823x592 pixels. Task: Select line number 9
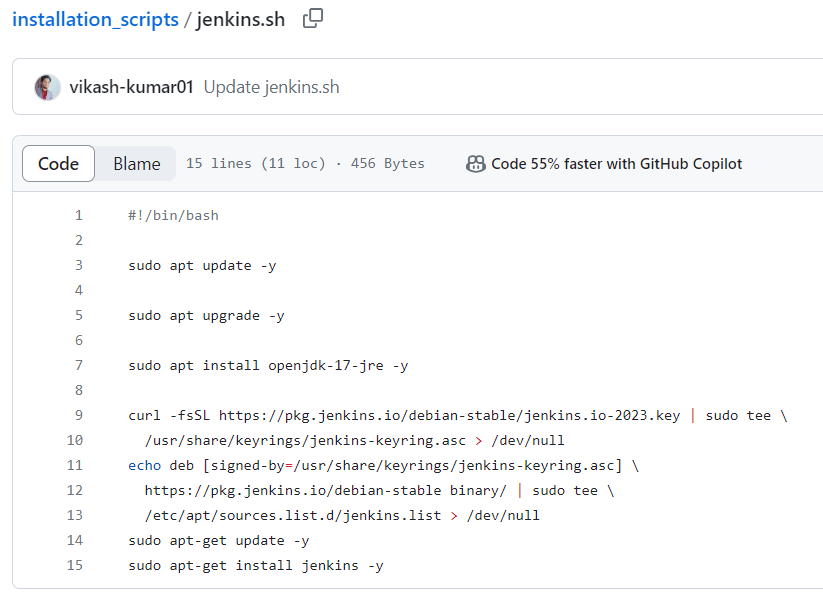(79, 415)
